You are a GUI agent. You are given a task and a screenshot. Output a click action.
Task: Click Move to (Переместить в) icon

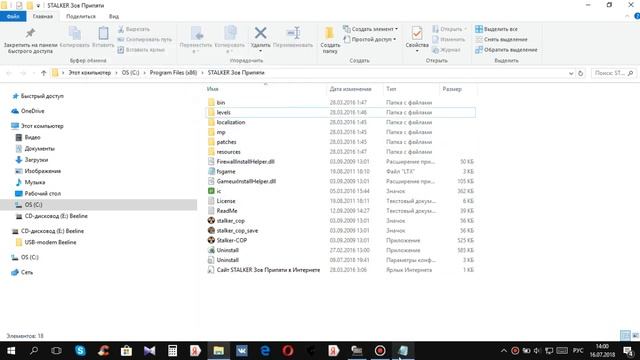(x=196, y=33)
